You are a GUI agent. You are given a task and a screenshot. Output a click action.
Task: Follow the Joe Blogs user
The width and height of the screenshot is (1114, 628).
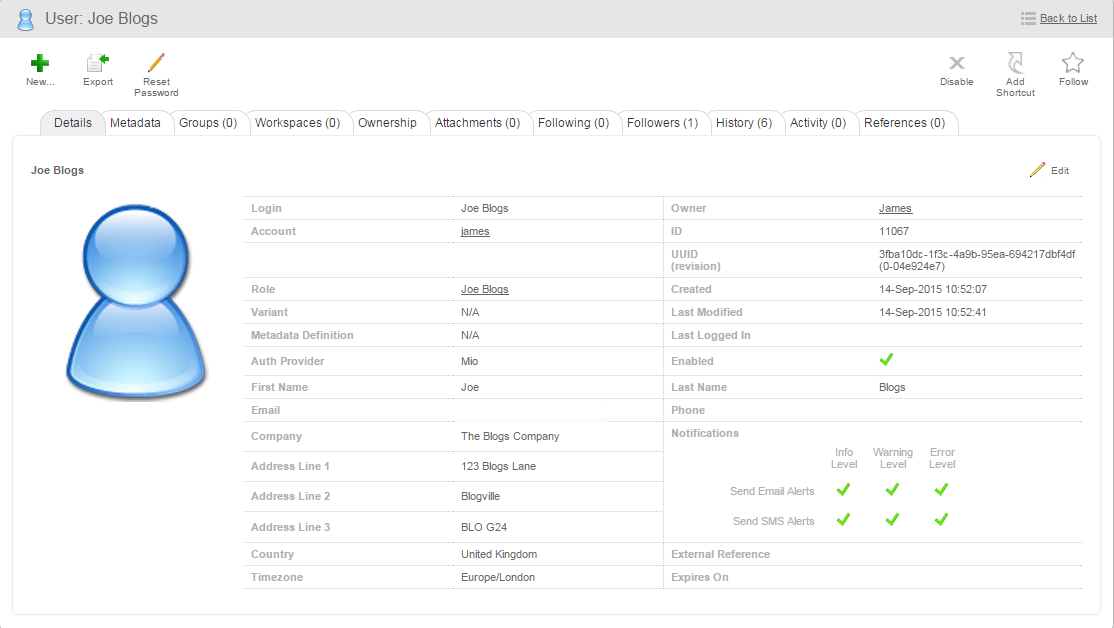click(1073, 64)
